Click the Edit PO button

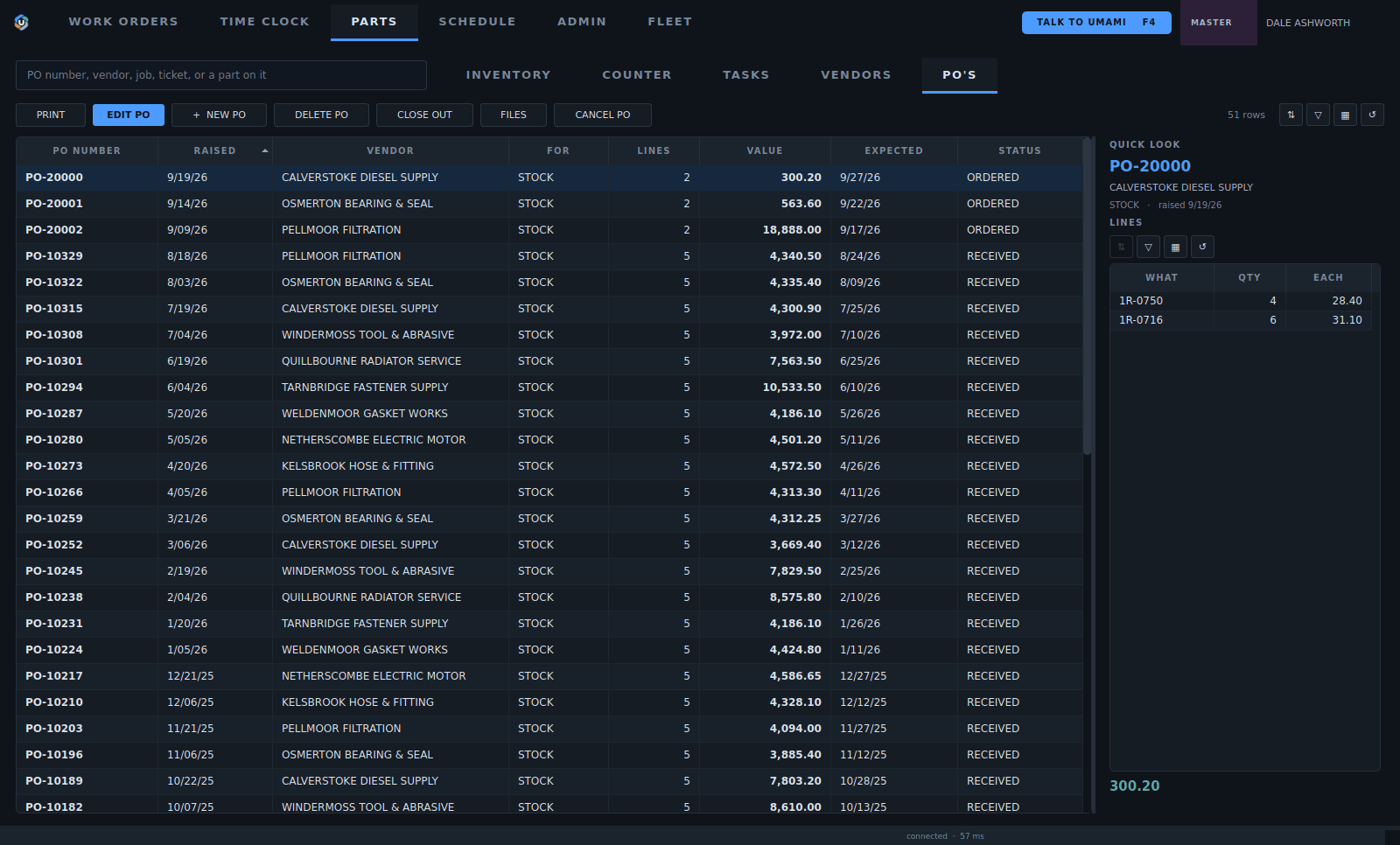129,115
